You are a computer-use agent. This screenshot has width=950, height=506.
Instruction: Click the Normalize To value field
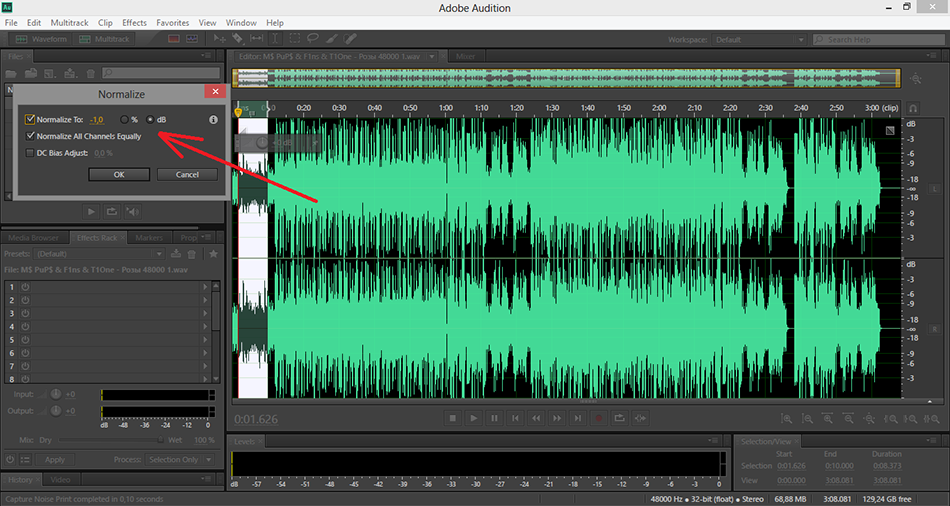click(97, 120)
